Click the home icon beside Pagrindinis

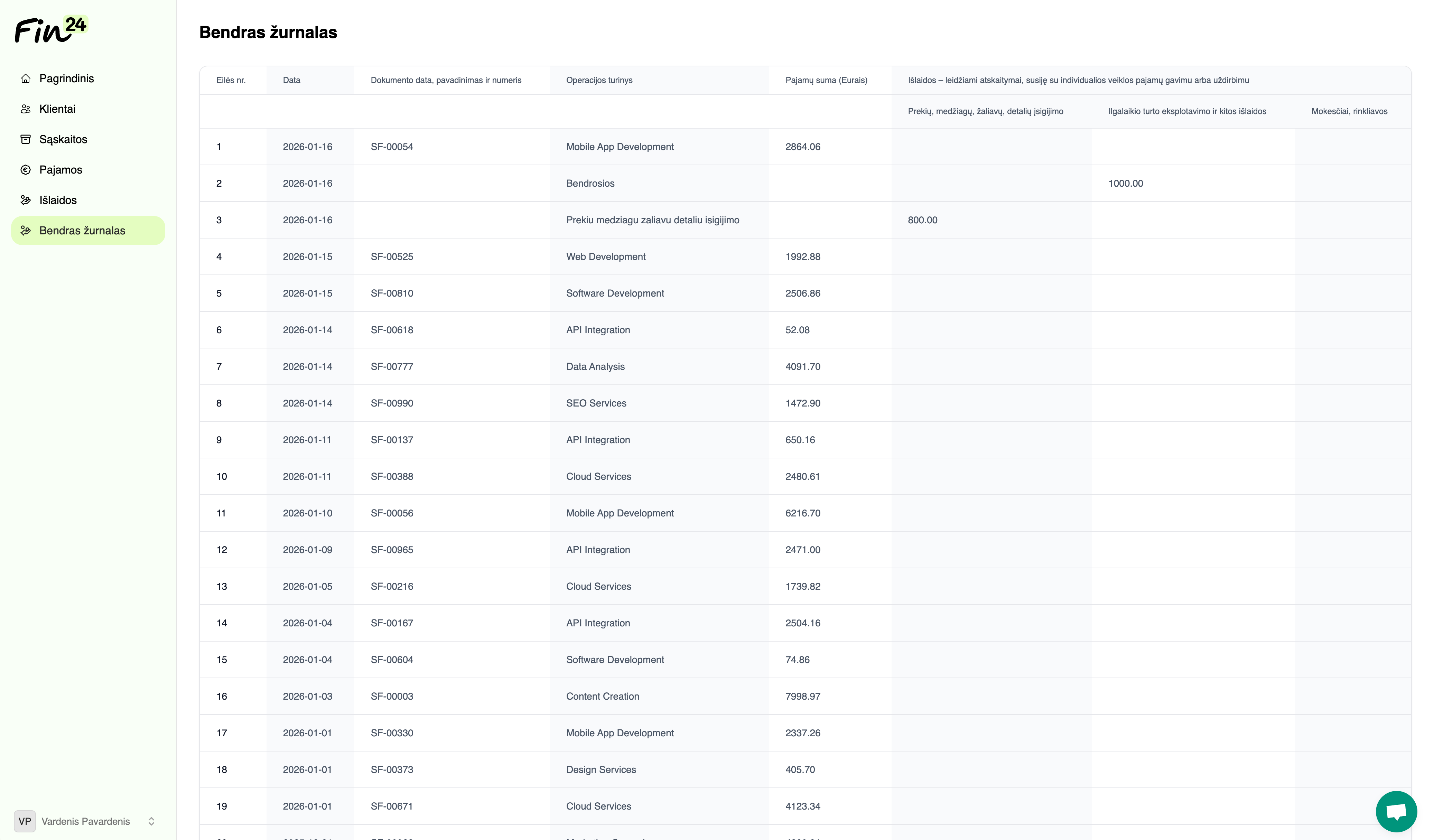pos(26,78)
